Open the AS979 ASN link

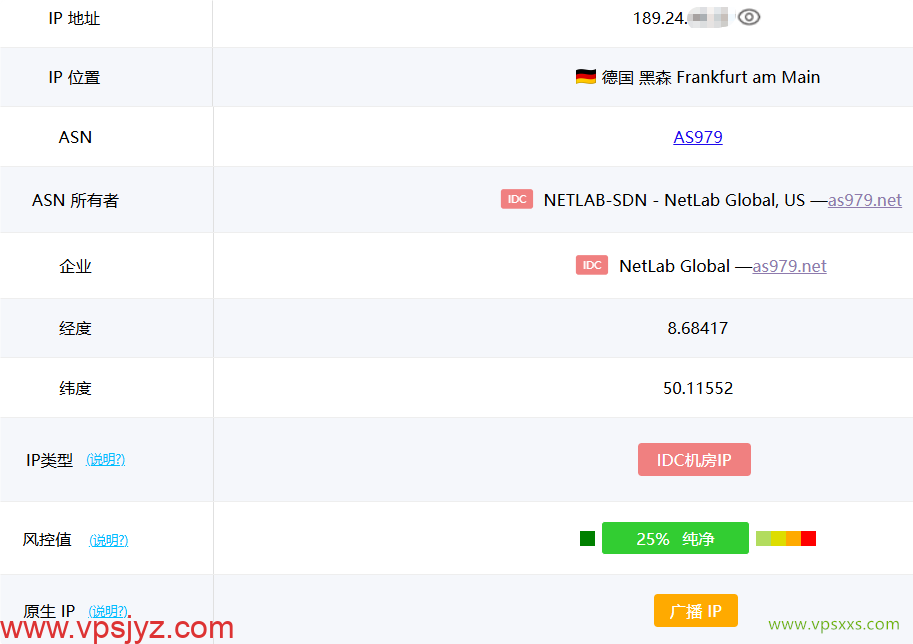(698, 137)
